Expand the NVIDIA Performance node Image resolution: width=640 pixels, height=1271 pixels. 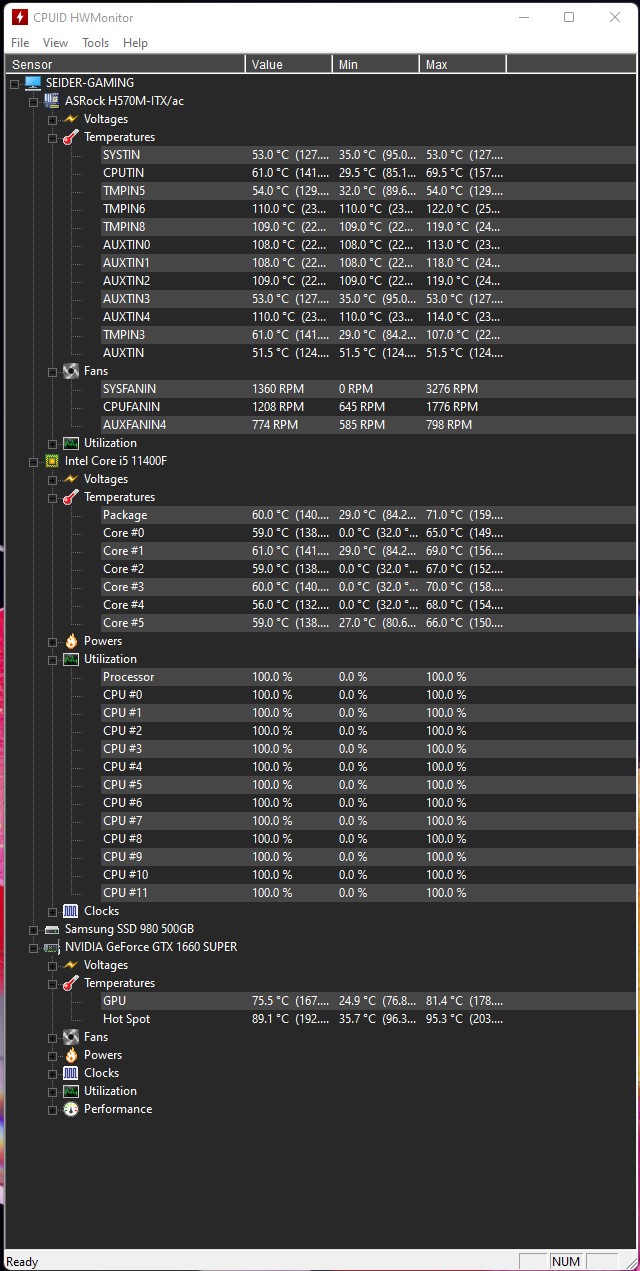coord(52,1110)
